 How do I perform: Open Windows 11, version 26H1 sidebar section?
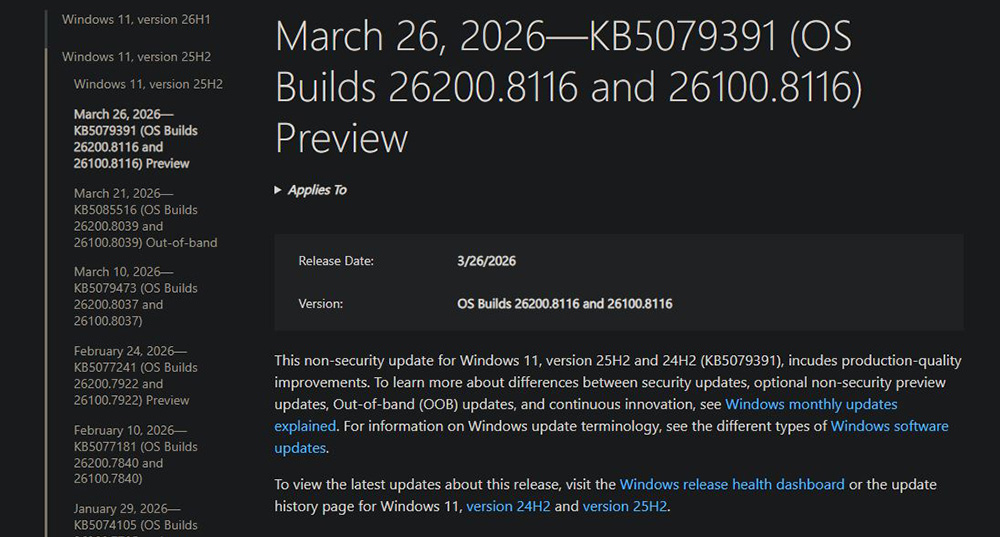click(x=136, y=19)
